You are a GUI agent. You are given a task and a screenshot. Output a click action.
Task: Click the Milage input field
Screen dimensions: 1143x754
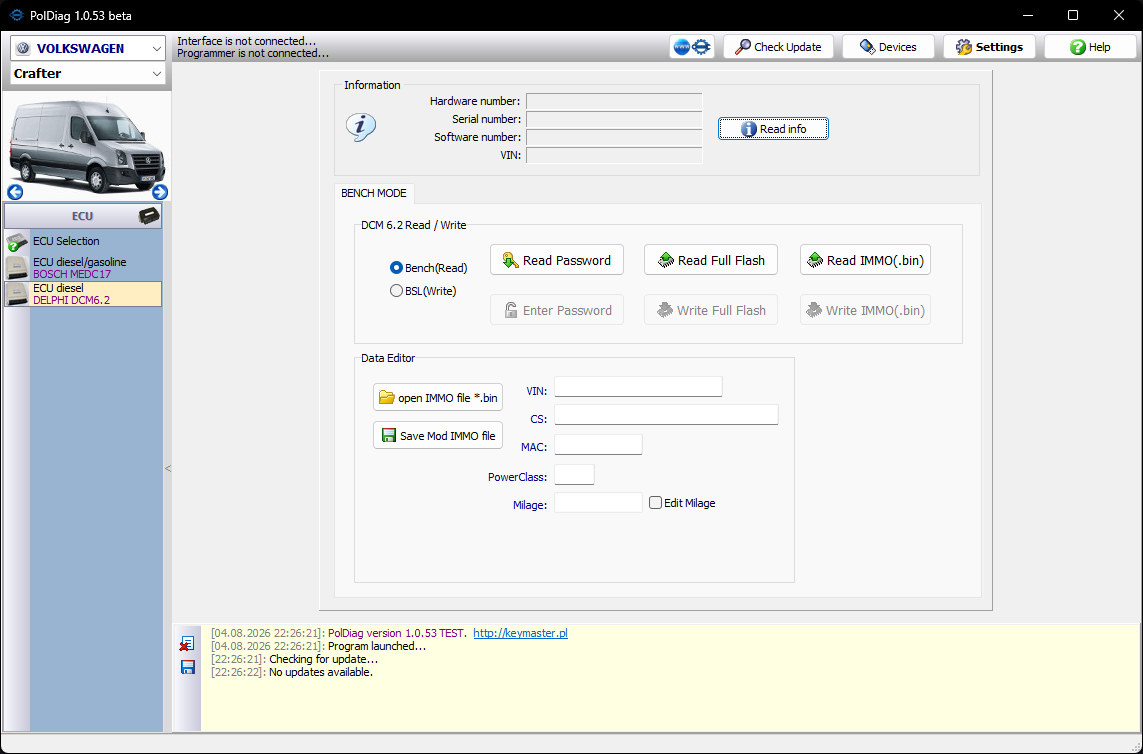click(x=598, y=502)
